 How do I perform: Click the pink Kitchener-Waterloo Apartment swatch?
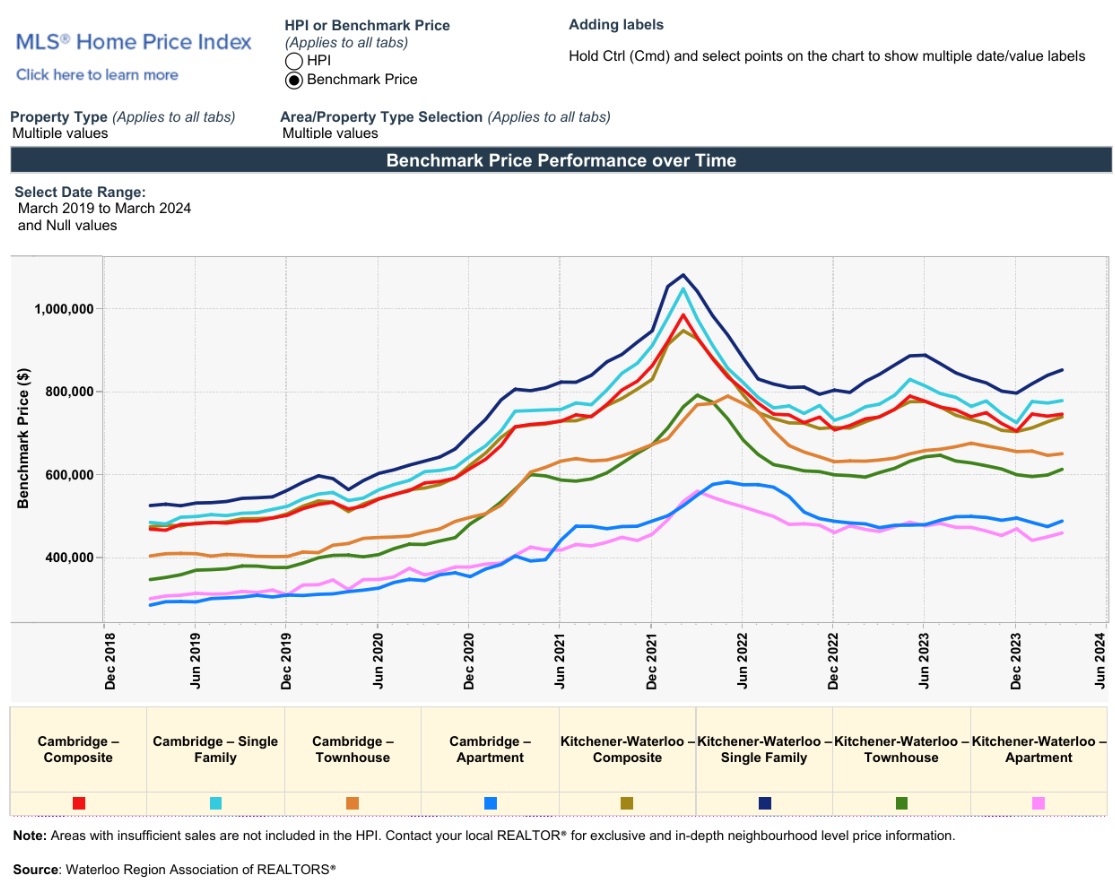pos(1039,803)
